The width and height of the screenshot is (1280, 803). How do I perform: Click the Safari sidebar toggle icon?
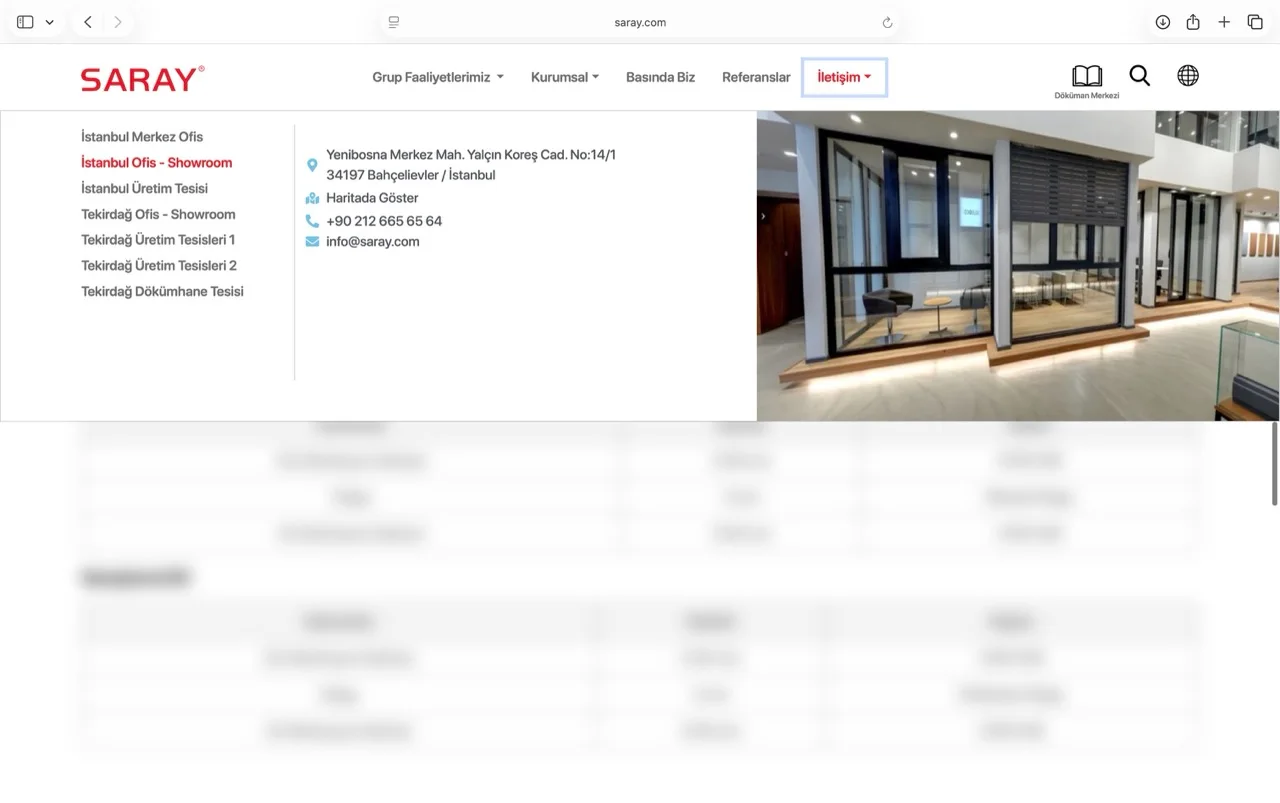pyautogui.click(x=26, y=22)
